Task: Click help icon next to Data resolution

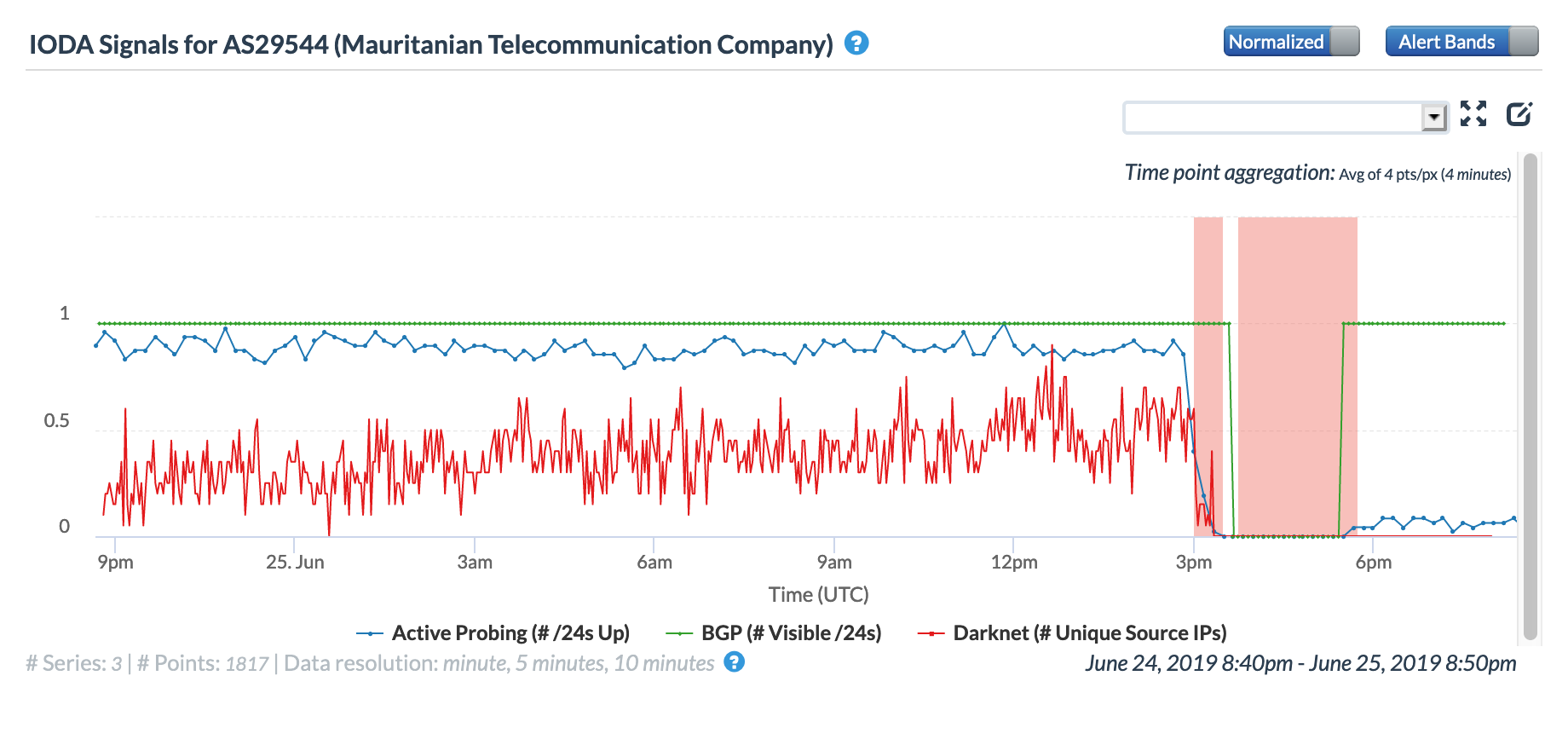Action: [x=734, y=662]
